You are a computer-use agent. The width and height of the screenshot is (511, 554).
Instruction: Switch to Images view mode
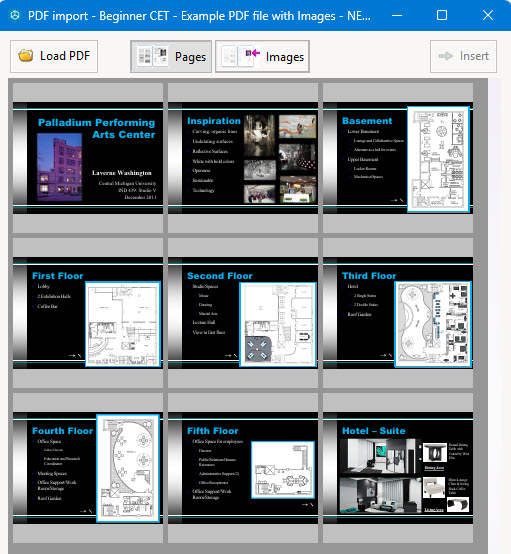point(262,57)
